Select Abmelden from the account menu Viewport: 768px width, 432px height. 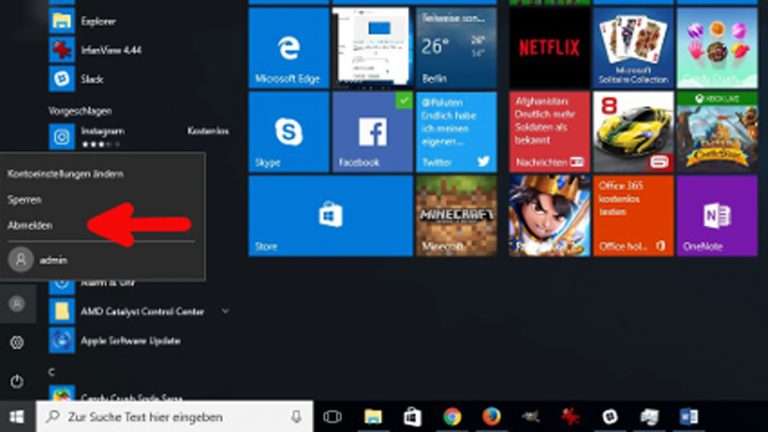click(x=30, y=226)
